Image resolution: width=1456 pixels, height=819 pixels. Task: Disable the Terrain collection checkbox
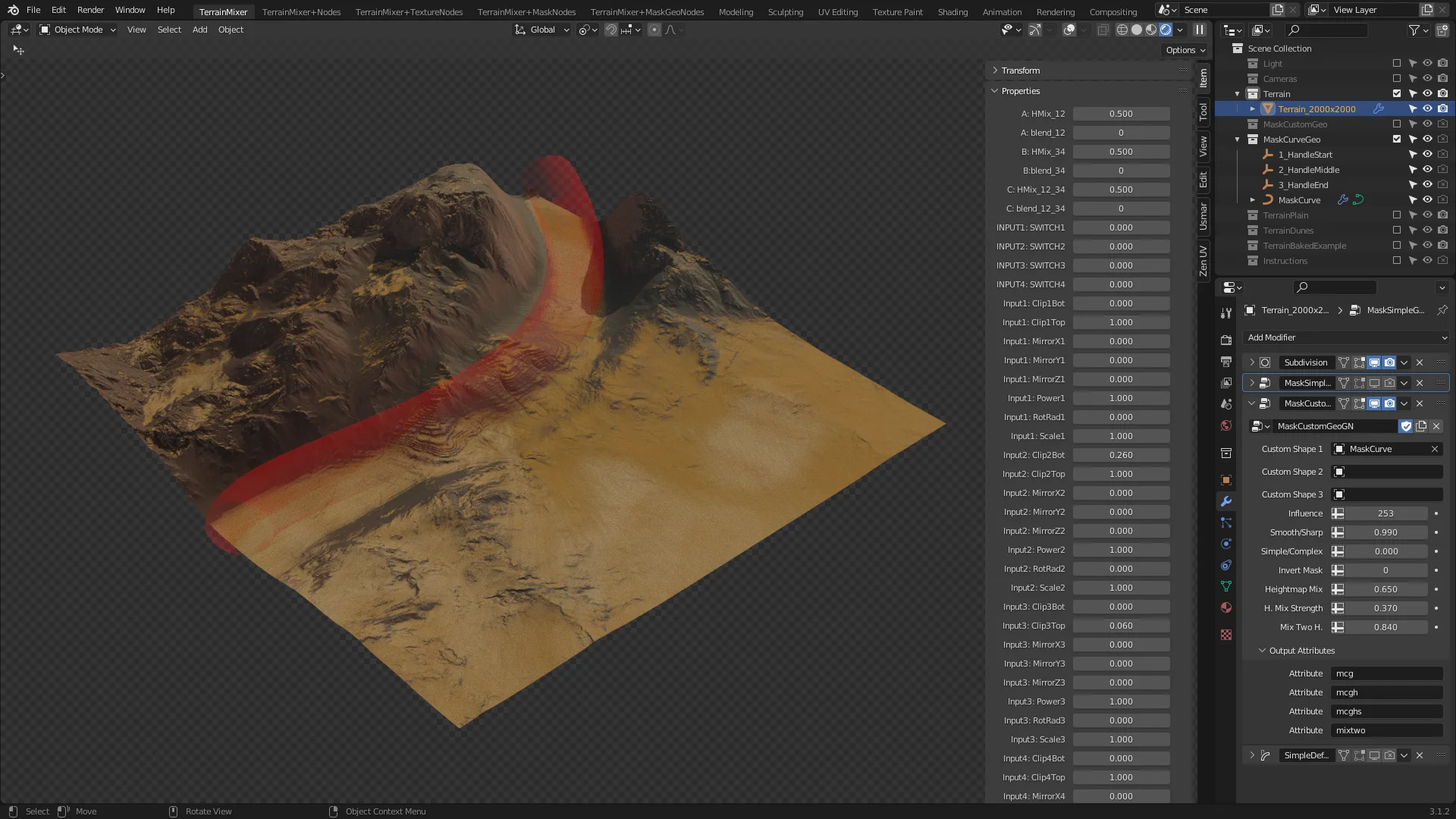[x=1397, y=94]
